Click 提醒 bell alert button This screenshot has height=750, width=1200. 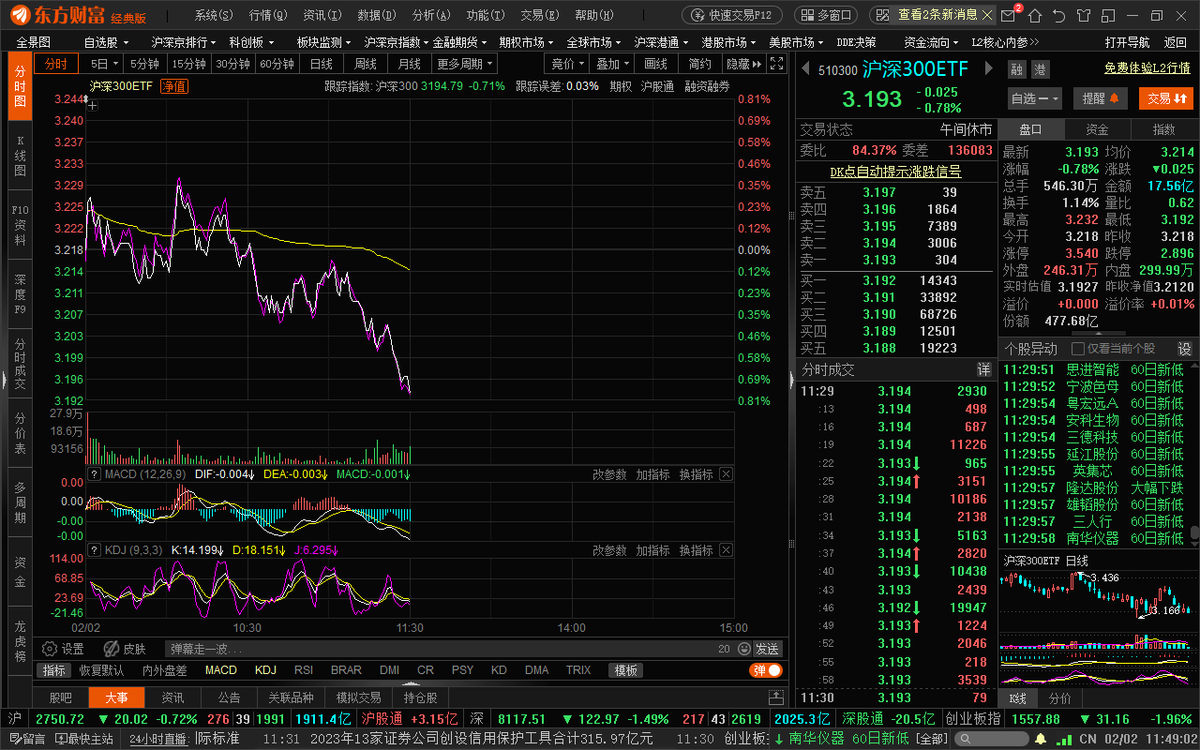click(x=1101, y=98)
